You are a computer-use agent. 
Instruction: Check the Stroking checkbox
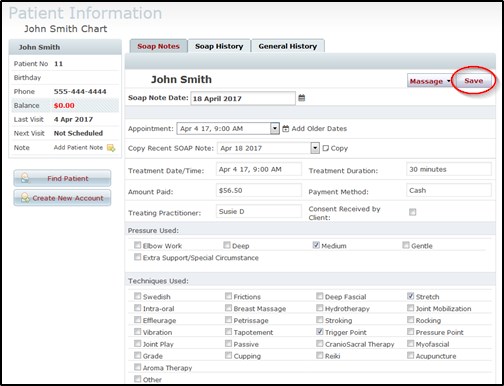coord(320,320)
